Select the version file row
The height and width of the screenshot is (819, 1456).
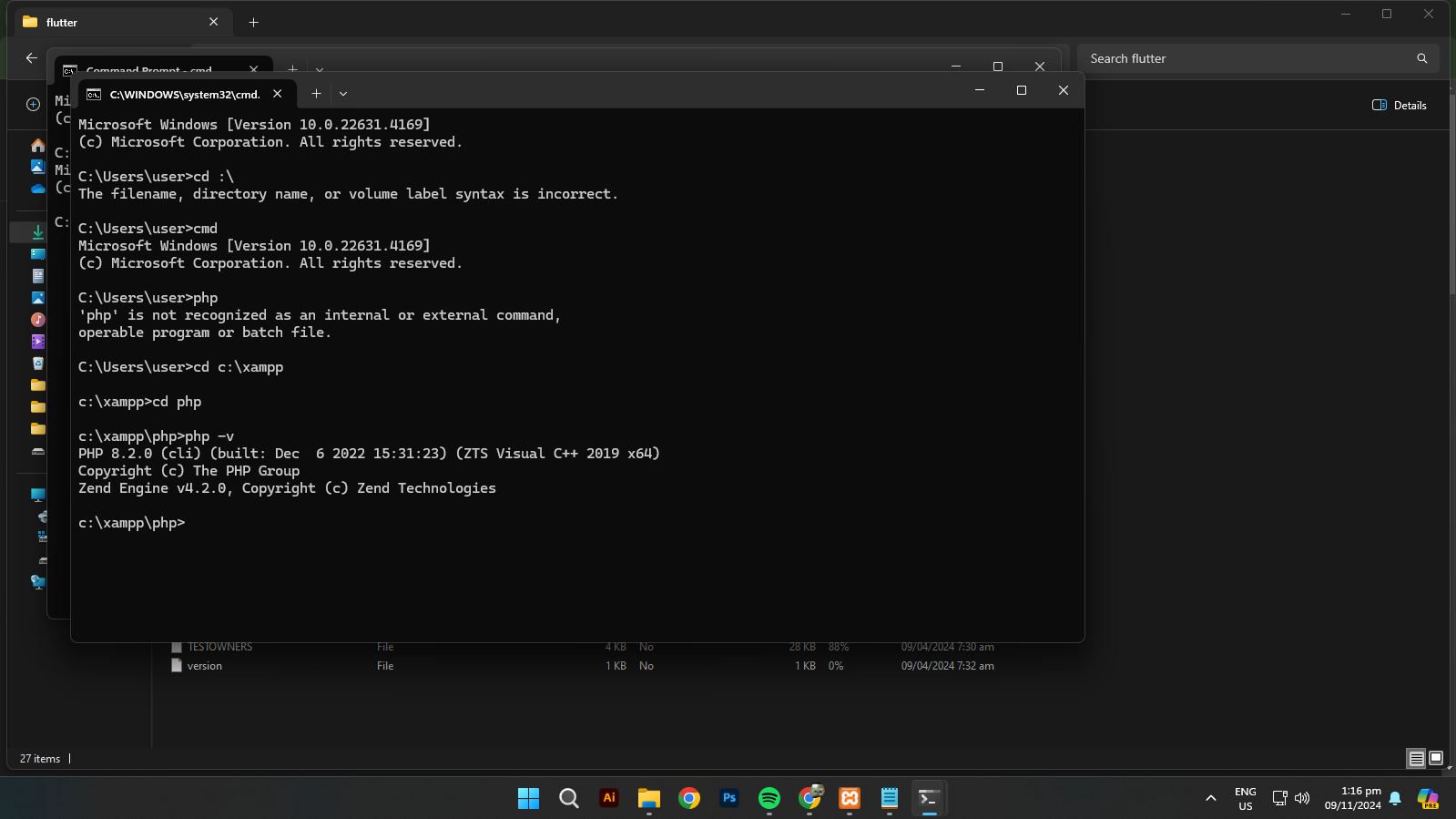tap(583, 666)
